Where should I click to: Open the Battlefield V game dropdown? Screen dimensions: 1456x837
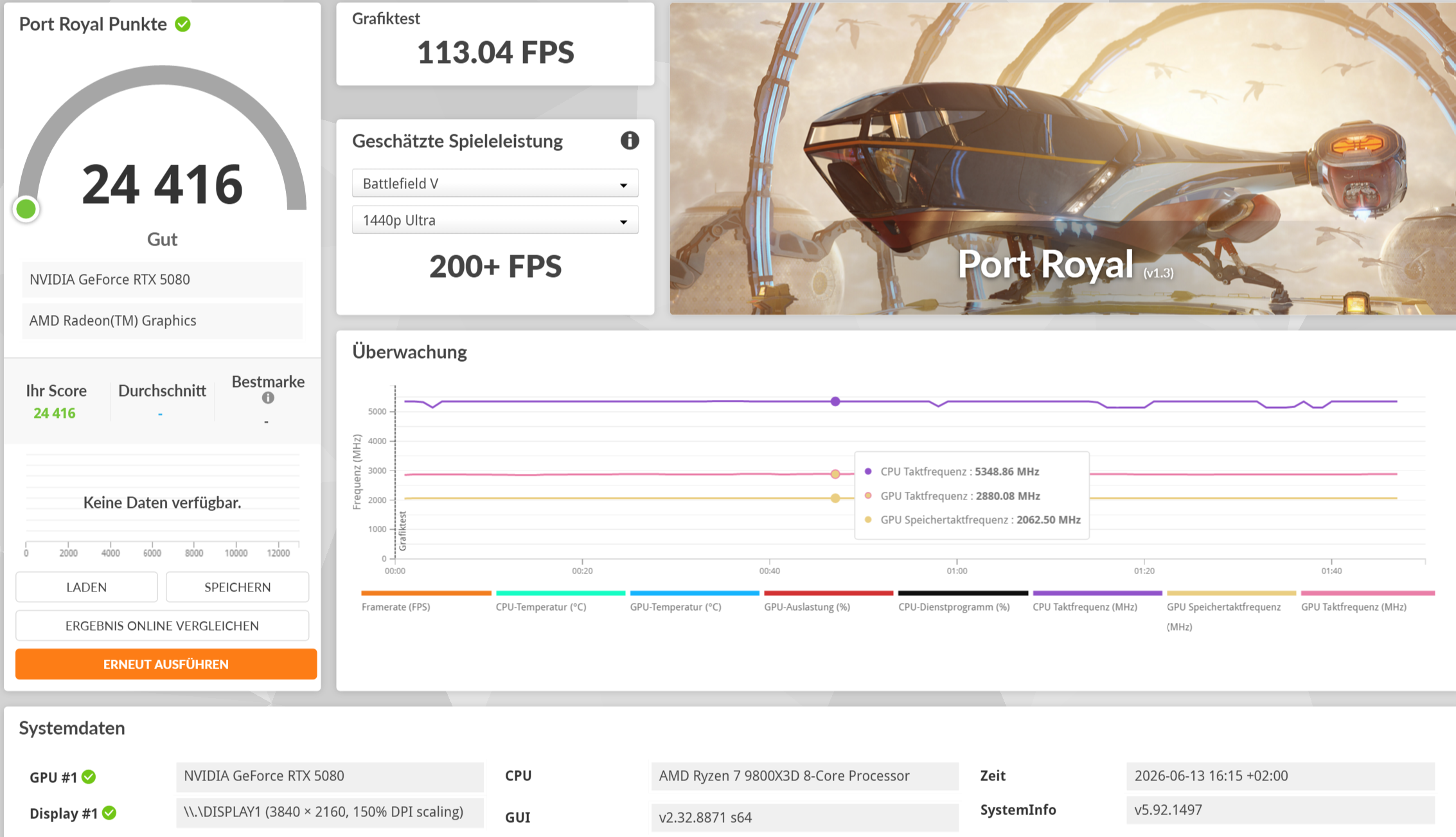(495, 183)
